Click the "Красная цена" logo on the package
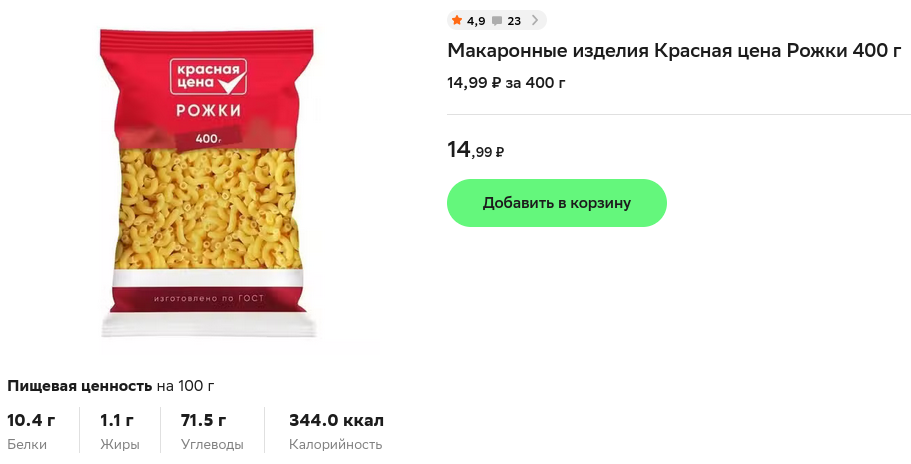Viewport: 911px width, 464px height. (x=207, y=76)
